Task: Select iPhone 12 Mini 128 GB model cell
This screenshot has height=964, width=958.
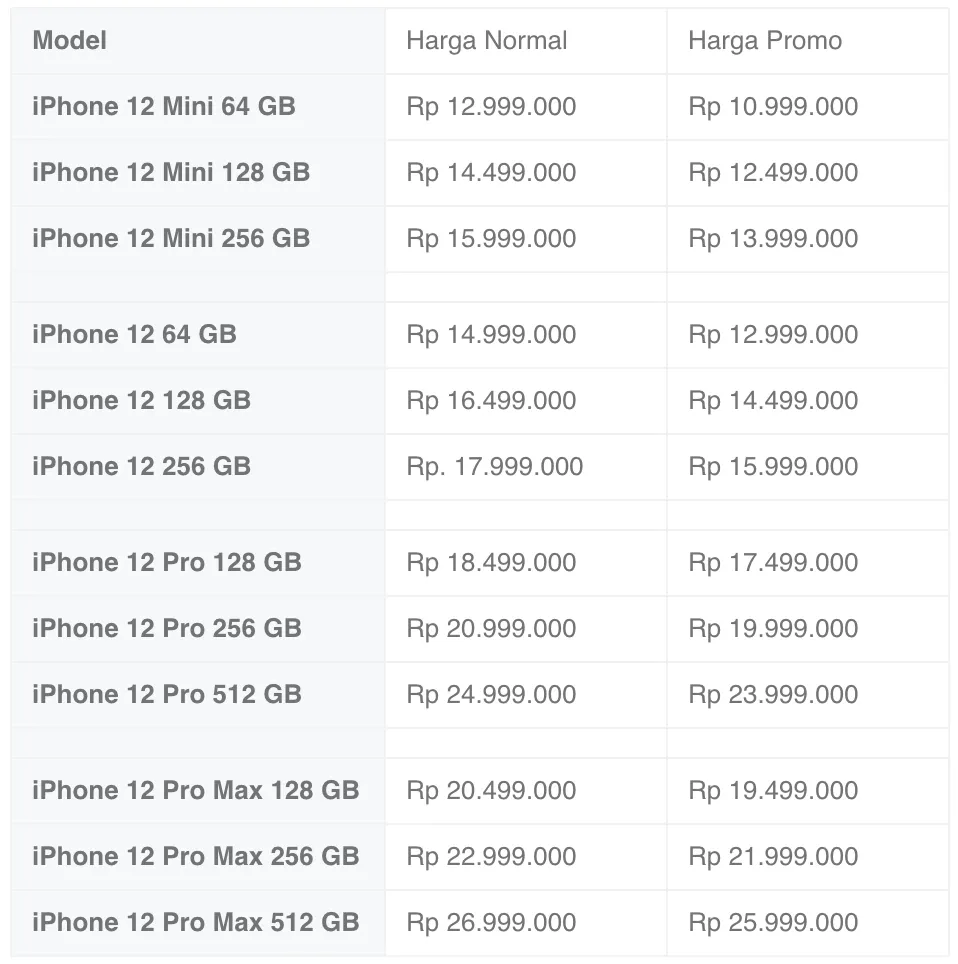Action: [x=171, y=173]
